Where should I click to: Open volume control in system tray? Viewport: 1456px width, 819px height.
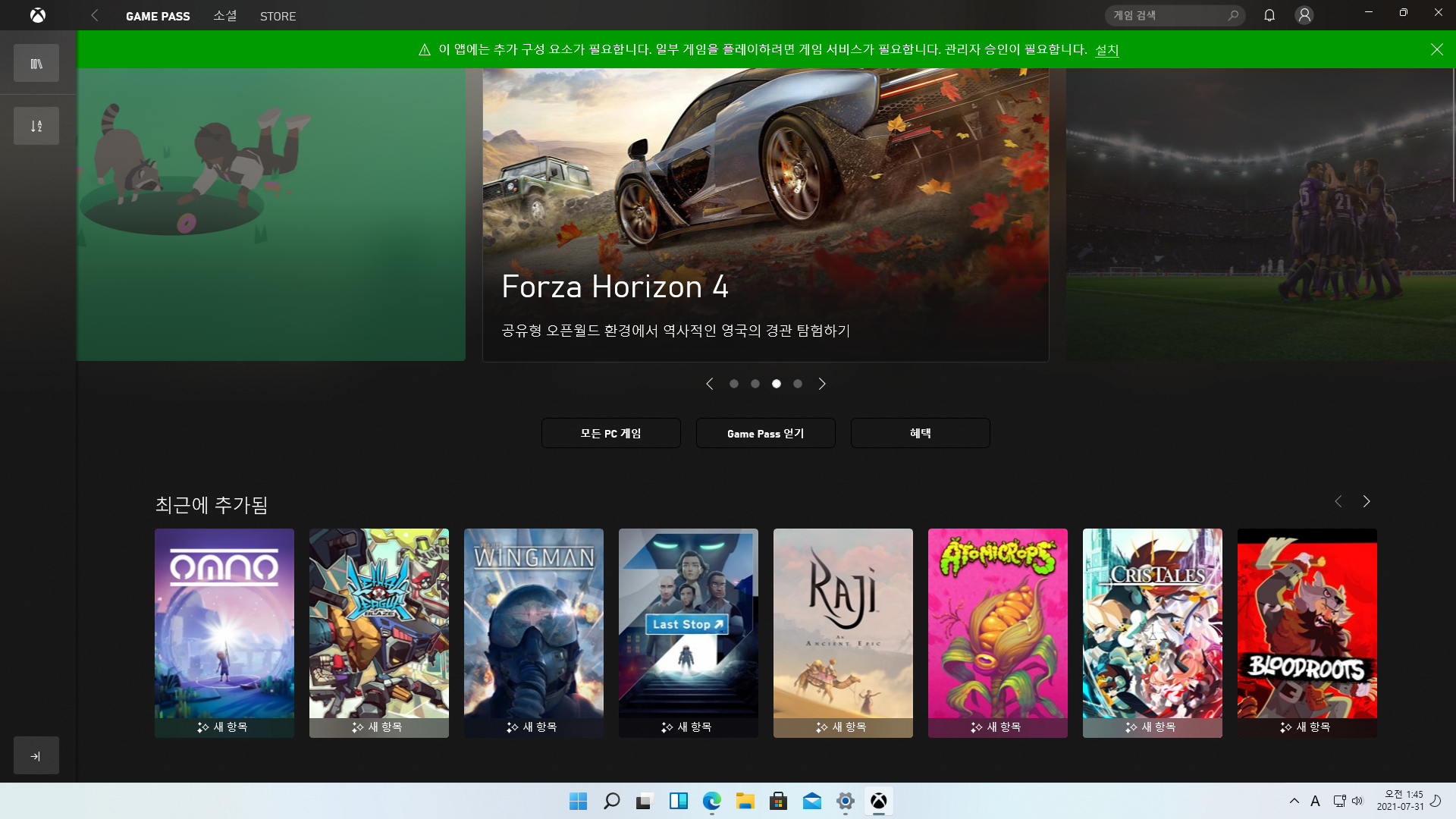pos(1357,801)
